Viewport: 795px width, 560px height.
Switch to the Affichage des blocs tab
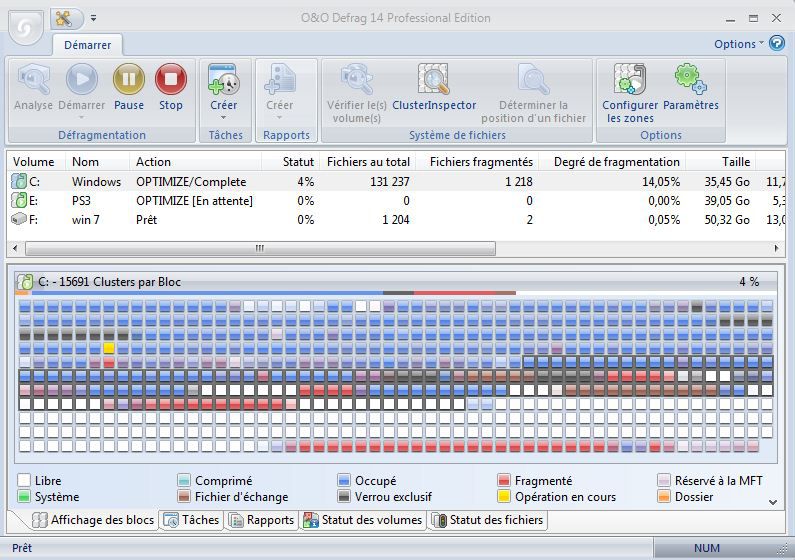click(x=93, y=520)
